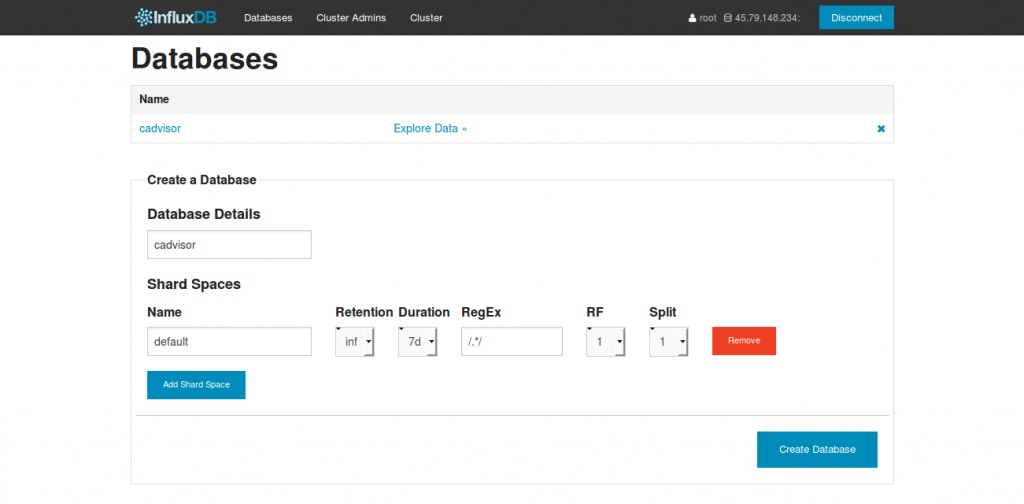
Task: Expand the Duration dropdown
Action: pos(418,341)
